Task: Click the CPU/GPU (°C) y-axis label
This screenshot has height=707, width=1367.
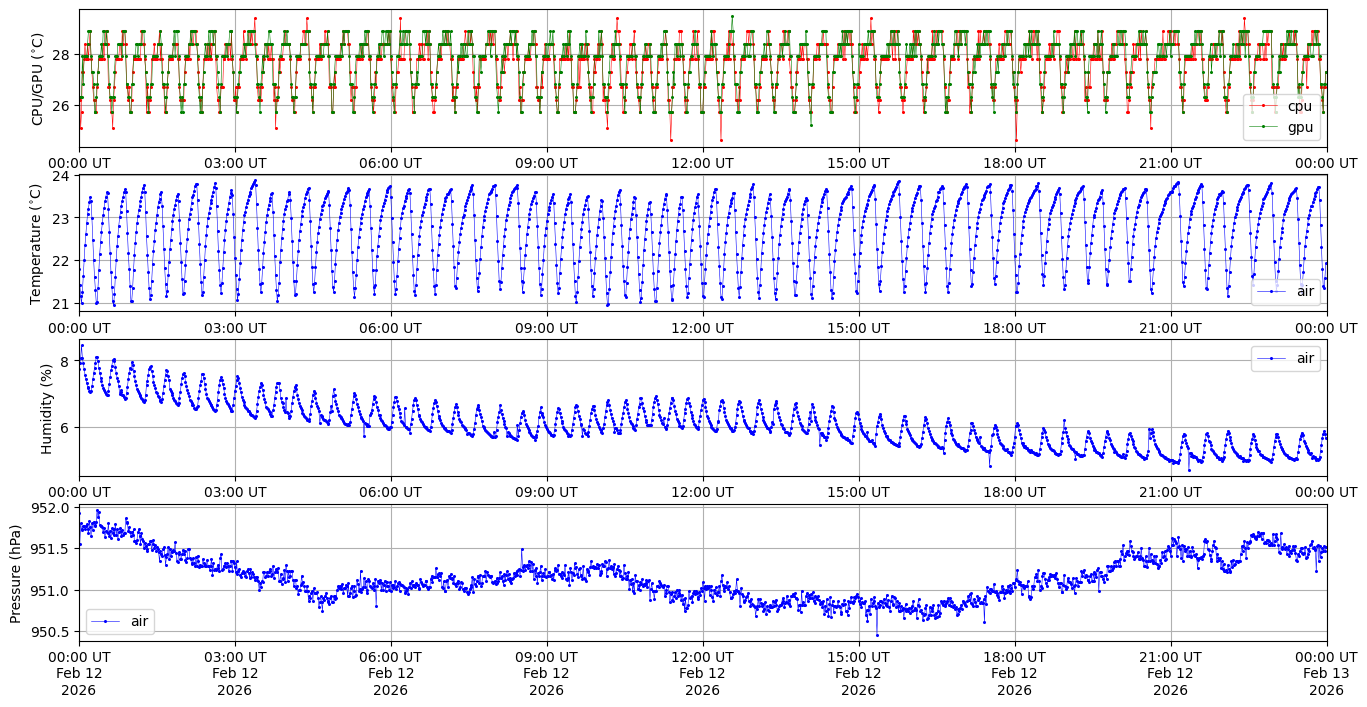Action: coord(38,78)
